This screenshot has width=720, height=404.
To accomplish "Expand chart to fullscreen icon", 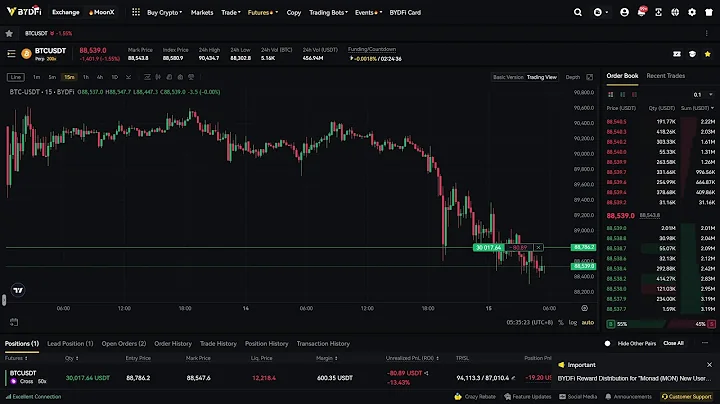I will point(590,77).
